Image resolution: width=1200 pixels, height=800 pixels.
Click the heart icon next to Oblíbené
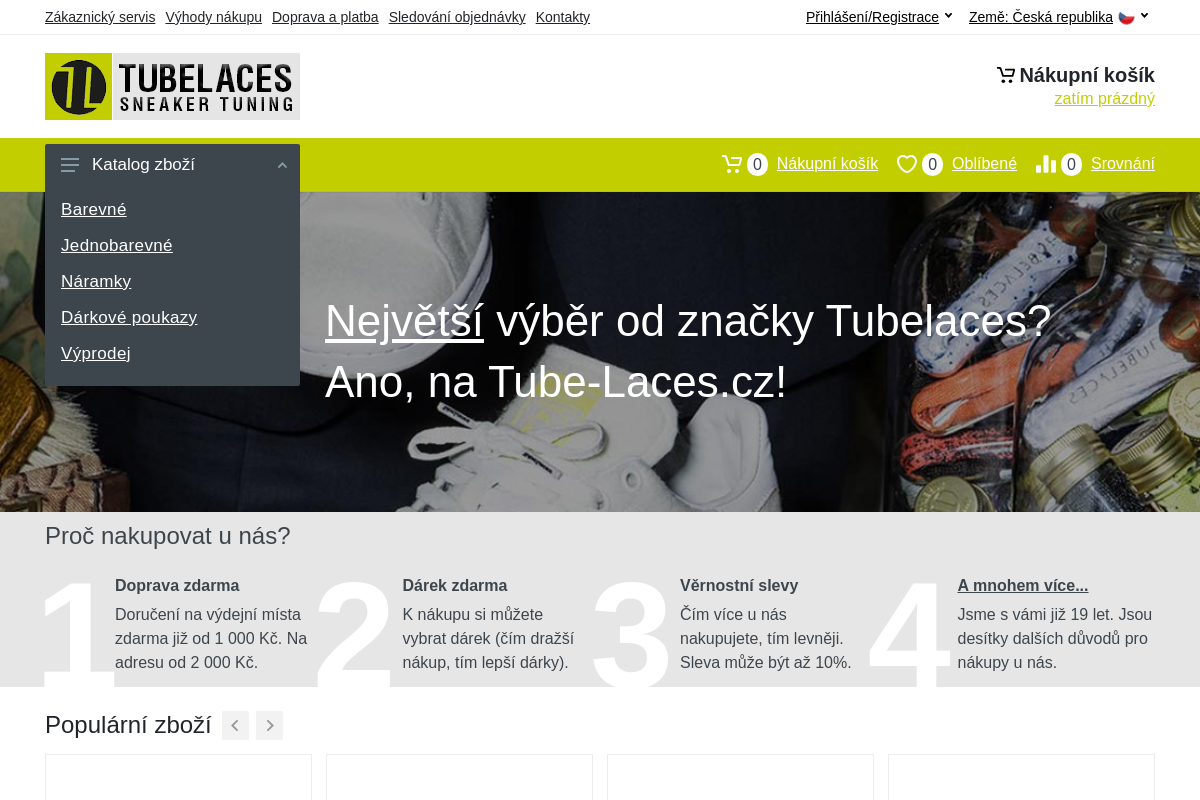click(x=907, y=164)
